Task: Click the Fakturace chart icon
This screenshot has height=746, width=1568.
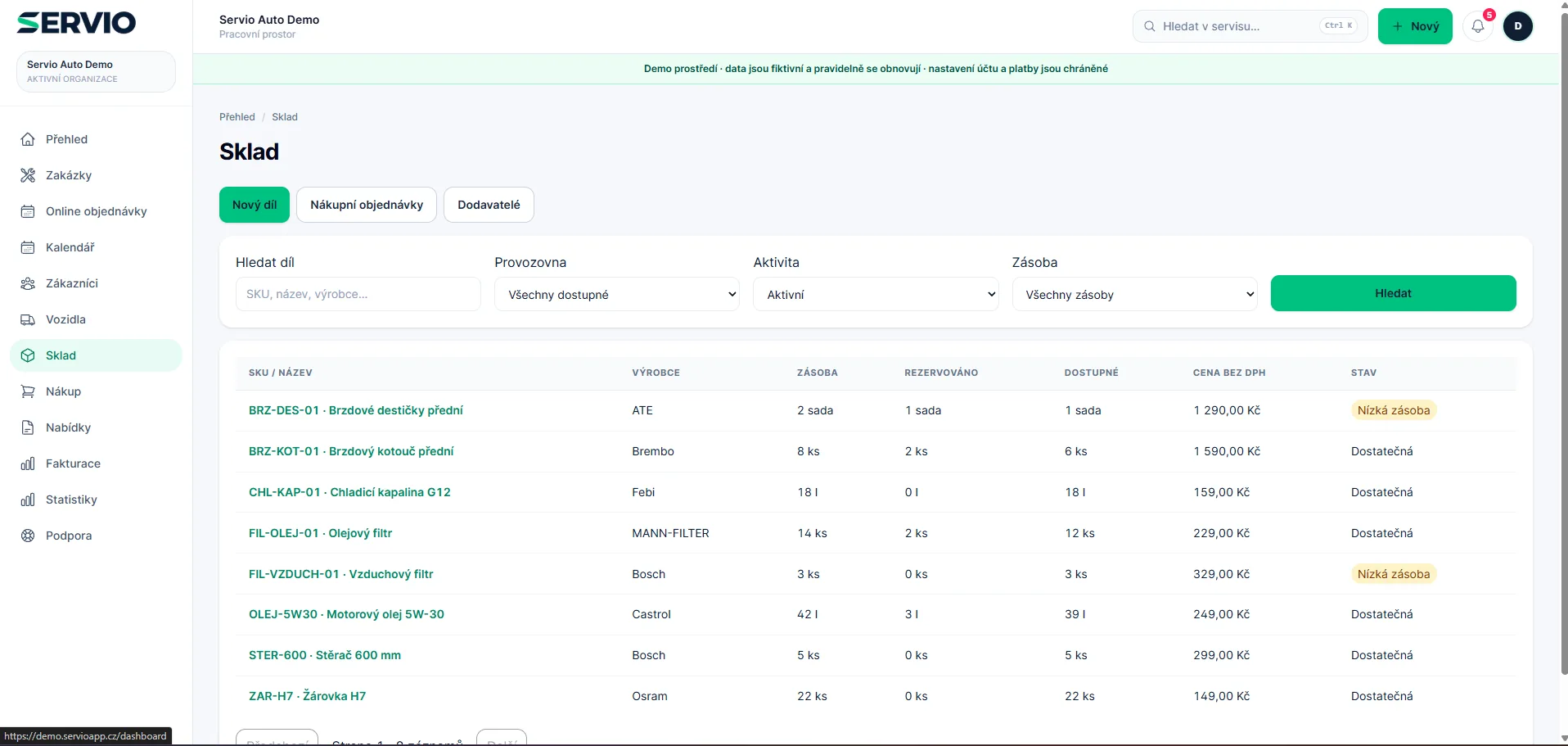Action: pos(28,463)
